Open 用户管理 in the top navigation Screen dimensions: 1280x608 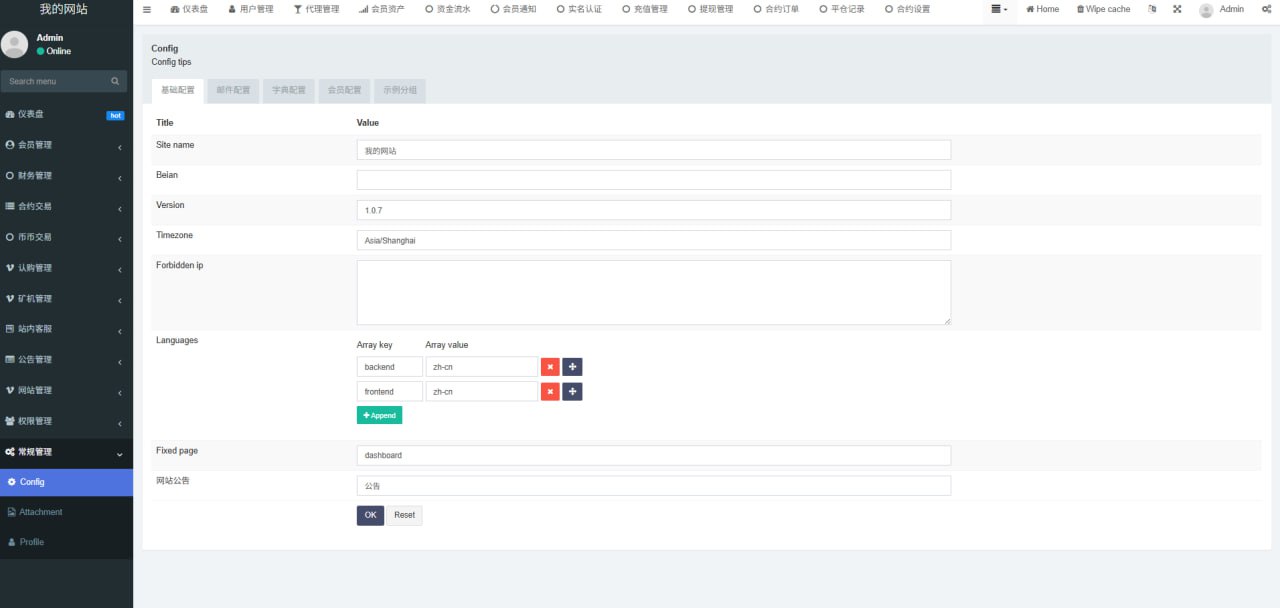pyautogui.click(x=250, y=9)
